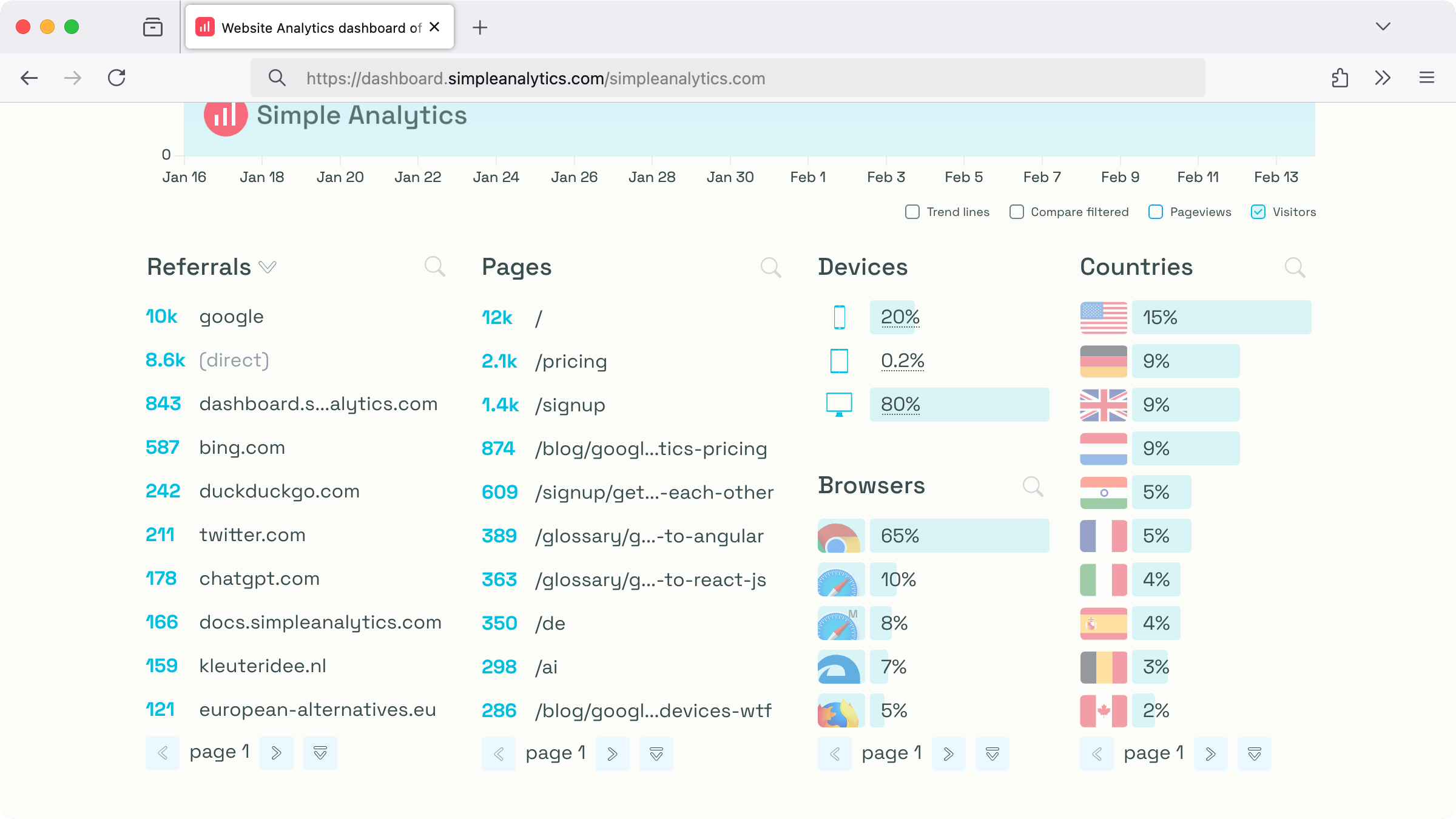Go to next Pages page

pyautogui.click(x=613, y=754)
